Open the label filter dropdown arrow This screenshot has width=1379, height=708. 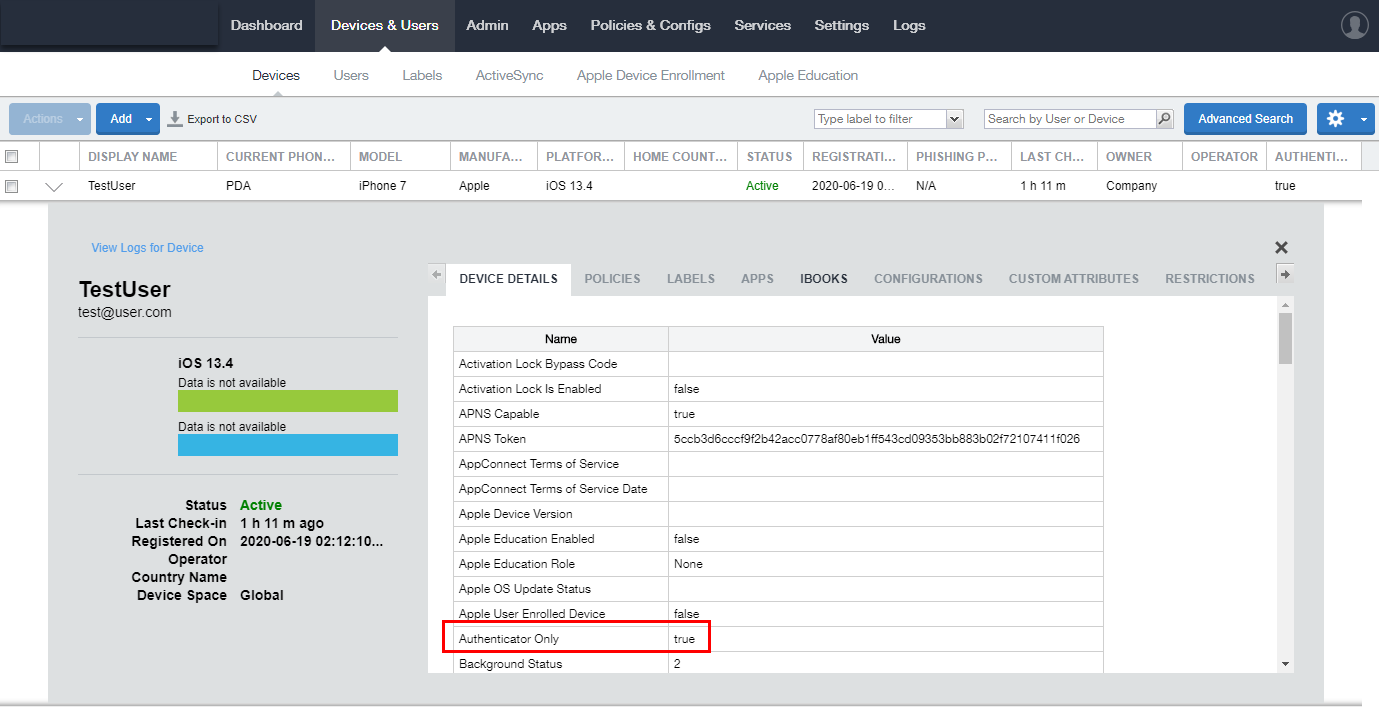pos(954,119)
